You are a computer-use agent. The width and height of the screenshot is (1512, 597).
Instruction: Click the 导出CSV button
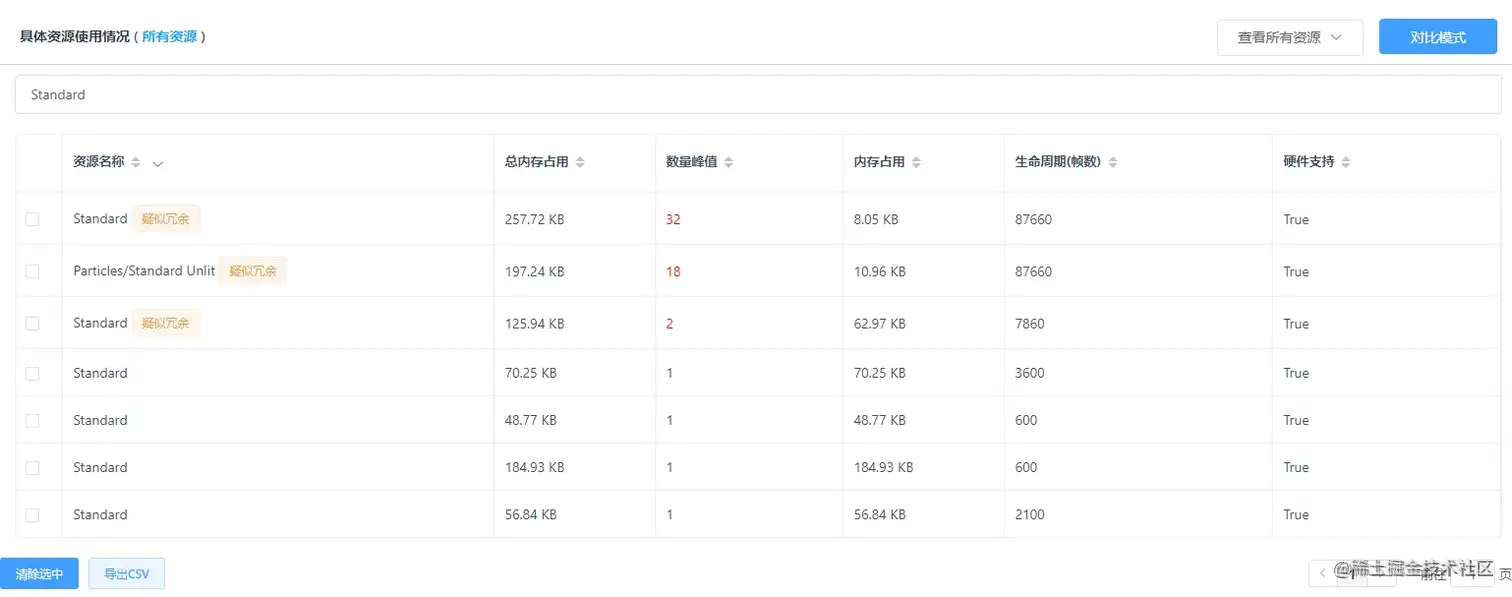pos(126,573)
